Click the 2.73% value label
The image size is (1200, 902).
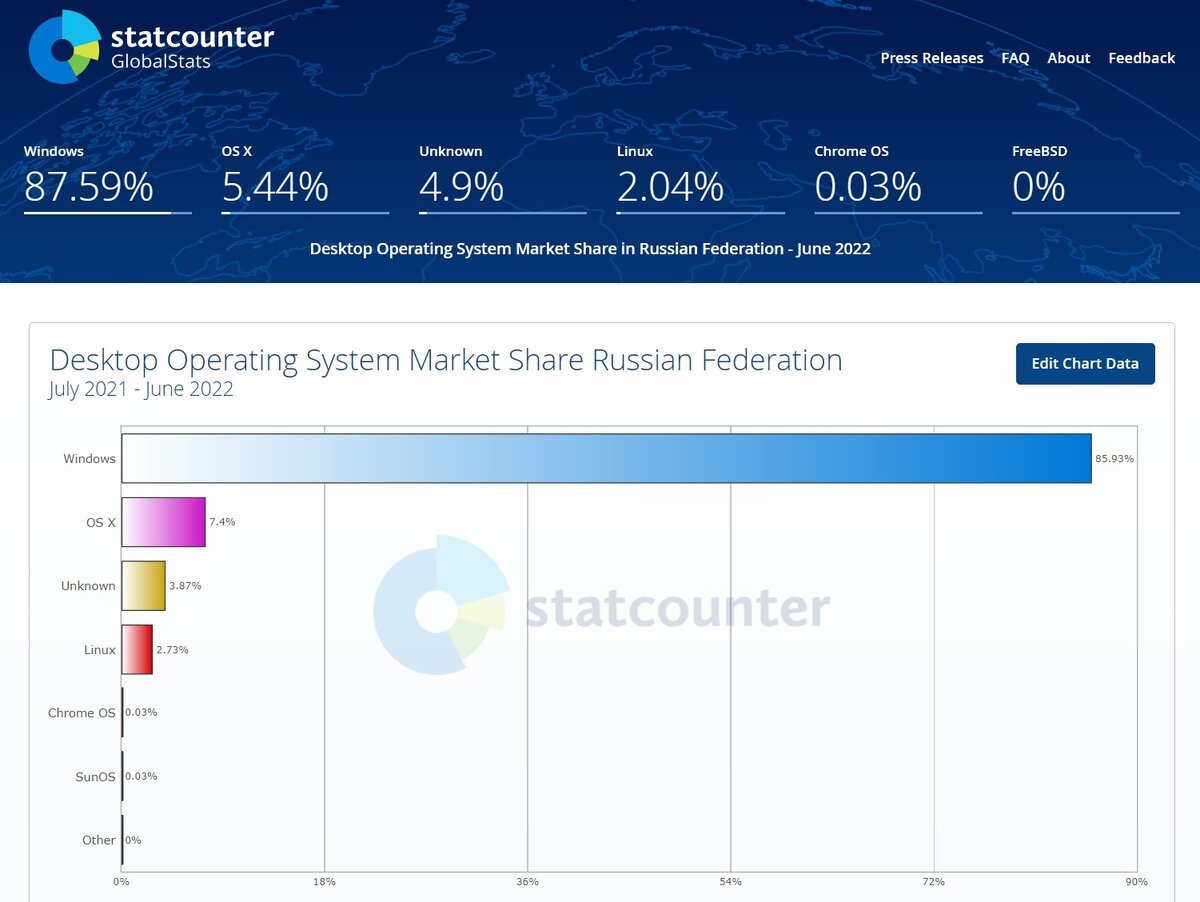coord(172,650)
